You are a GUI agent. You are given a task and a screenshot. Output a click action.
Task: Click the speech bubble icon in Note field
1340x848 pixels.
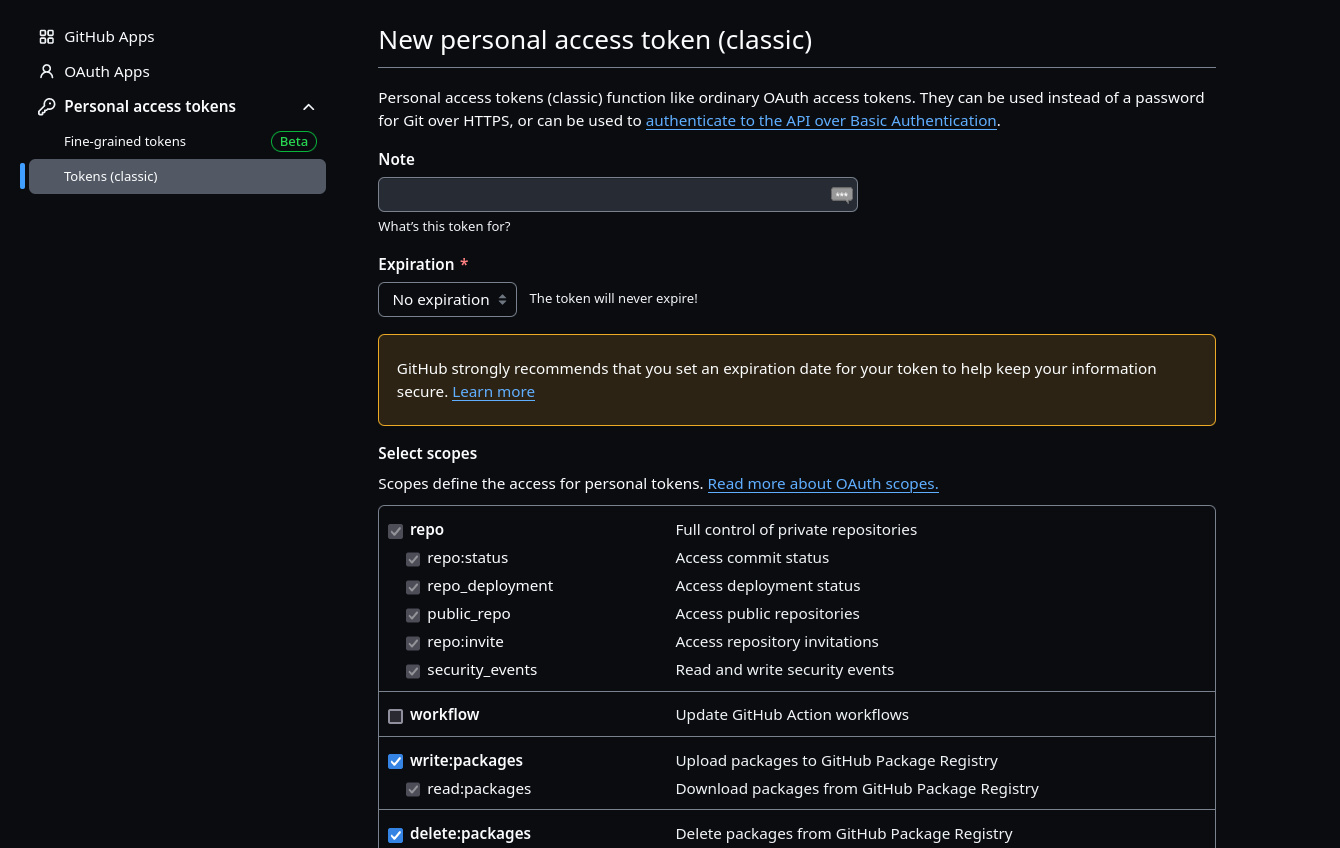click(841, 195)
